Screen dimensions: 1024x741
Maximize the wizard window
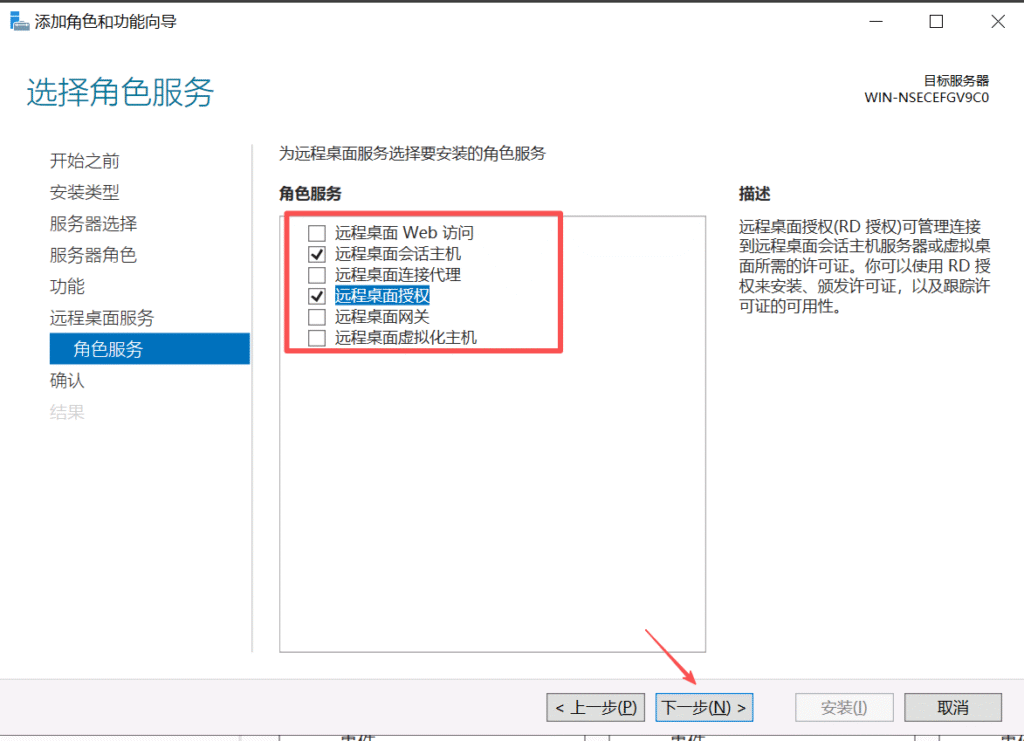tap(936, 21)
